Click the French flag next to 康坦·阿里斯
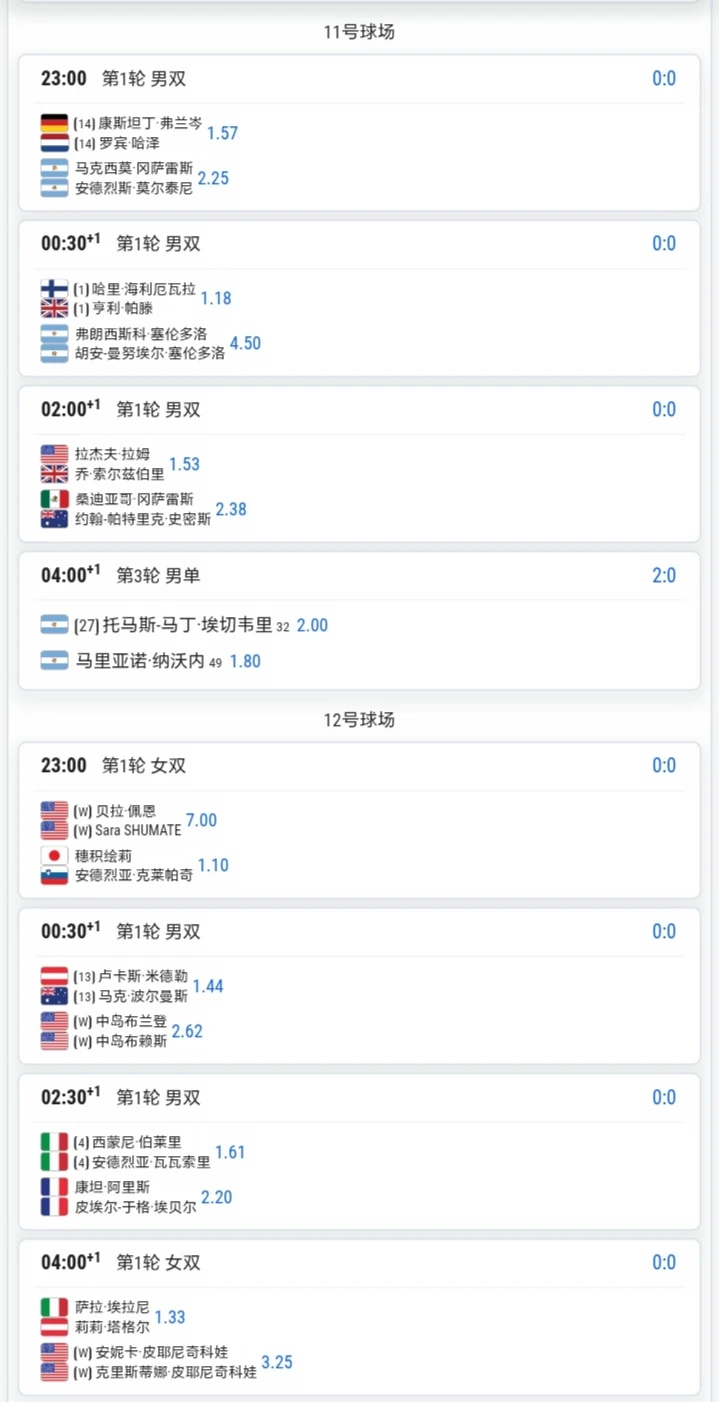Screen dimensions: 719x1402 click(x=54, y=1187)
